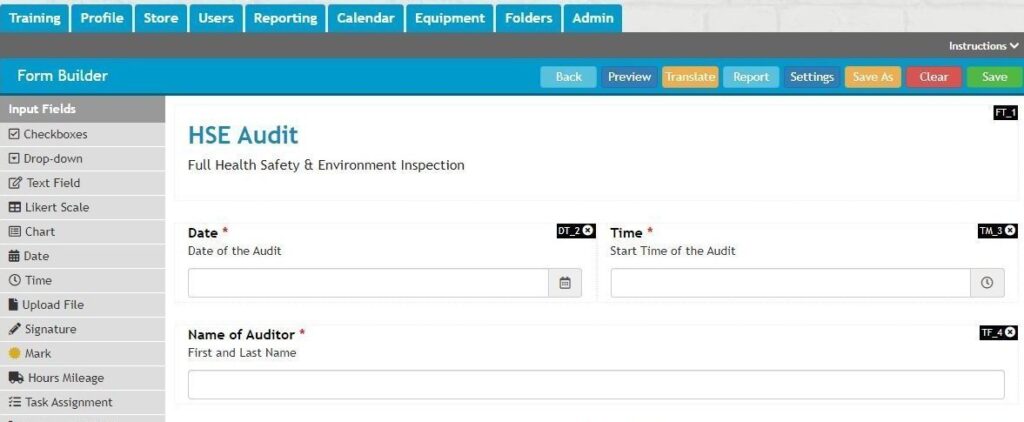Remove the DT_2 date field
The image size is (1024, 422).
(588, 231)
